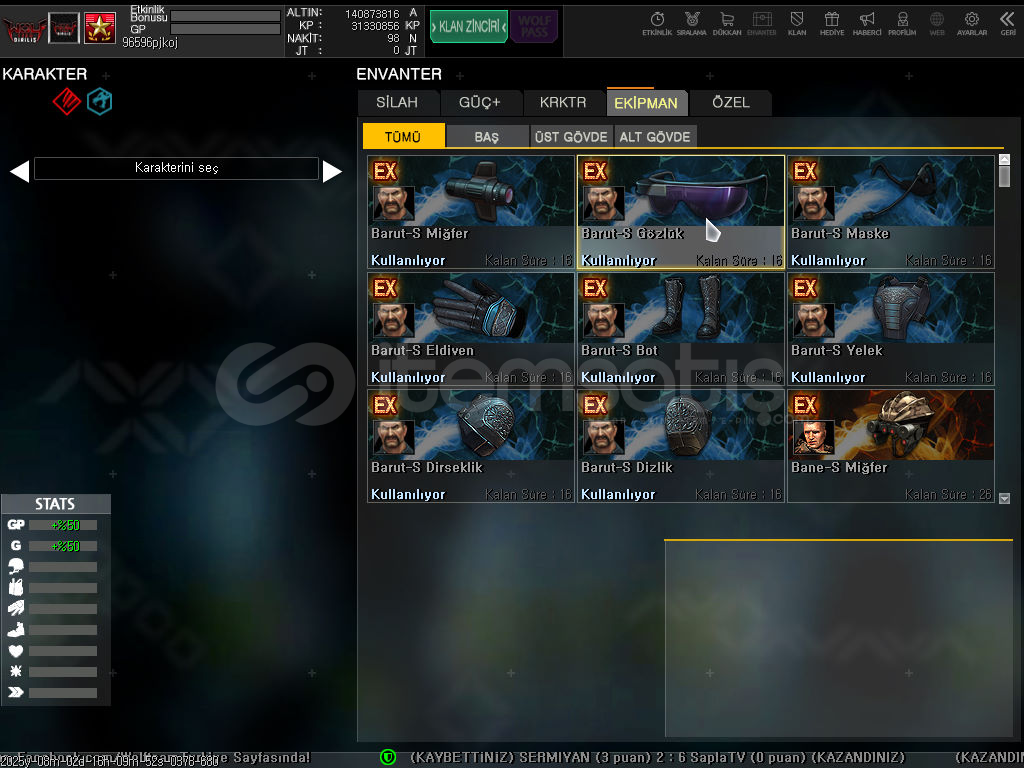
Task: Click the ALTIN balance value 140873816
Action: 372,14
